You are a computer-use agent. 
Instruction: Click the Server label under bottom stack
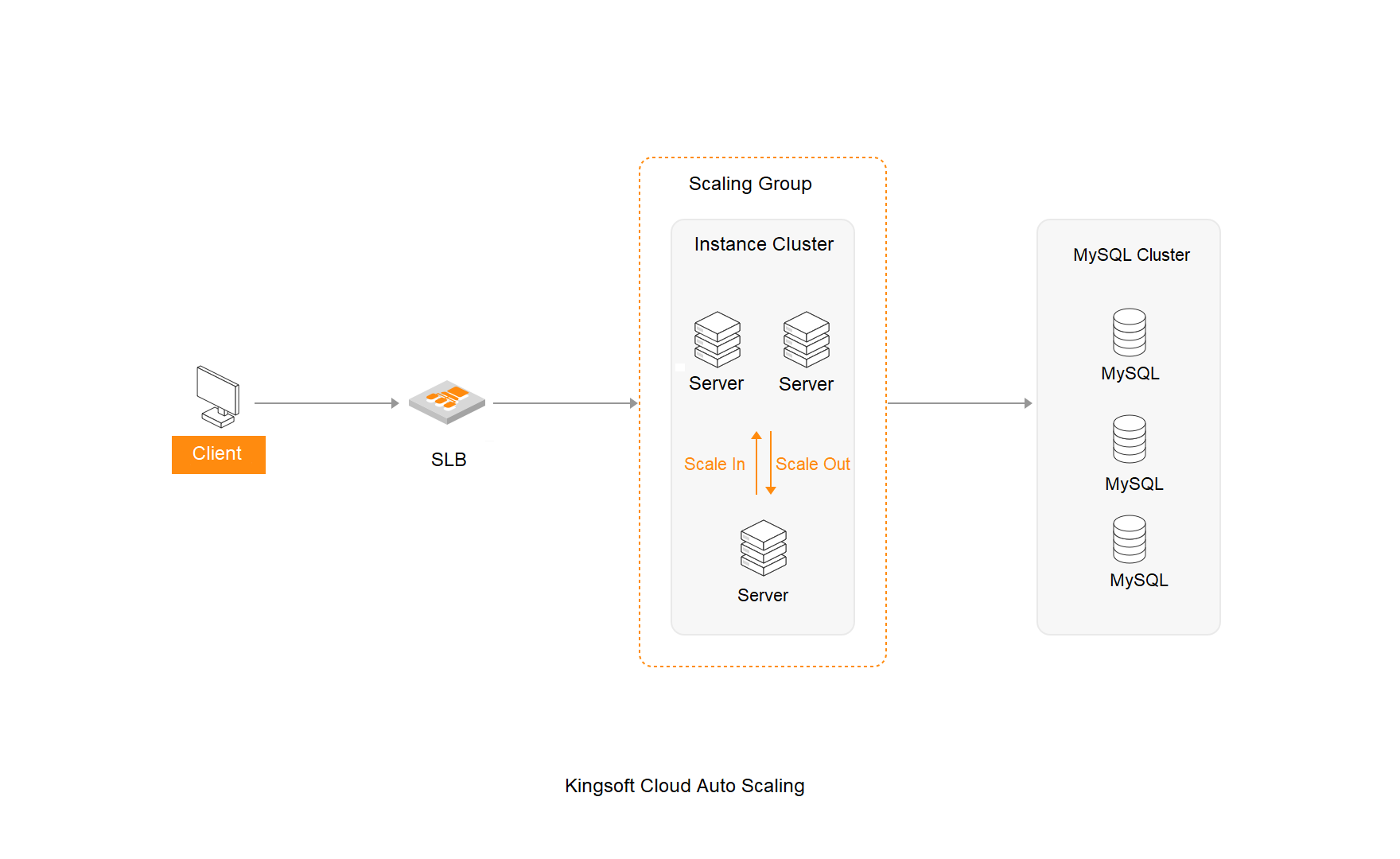pyautogui.click(x=763, y=596)
